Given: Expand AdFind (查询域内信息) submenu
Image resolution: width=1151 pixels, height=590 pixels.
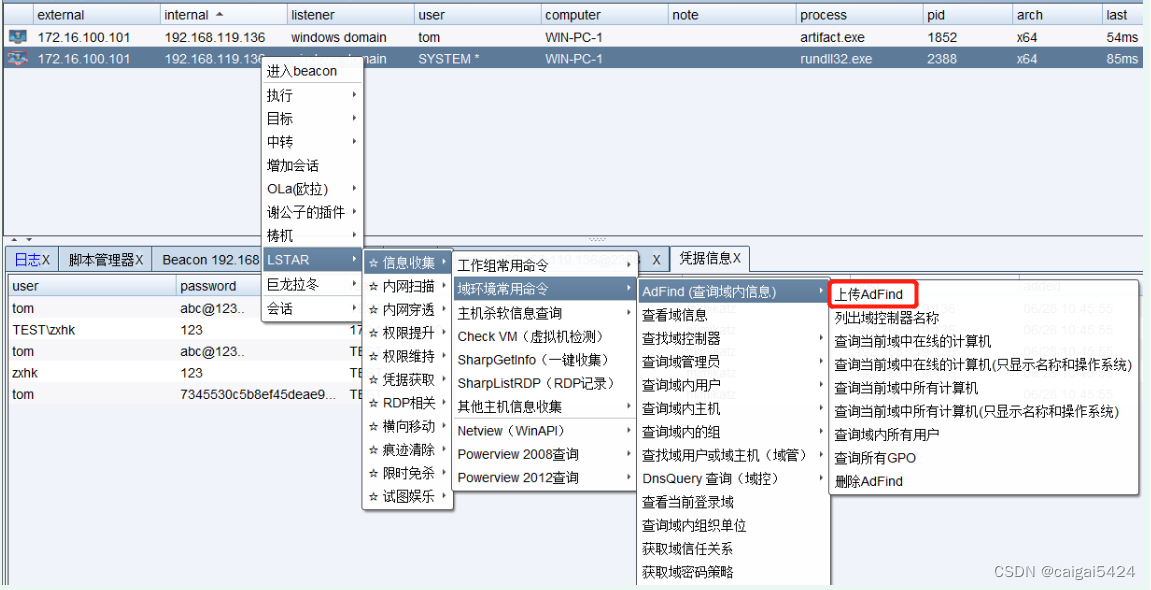Looking at the screenshot, I should [732, 292].
